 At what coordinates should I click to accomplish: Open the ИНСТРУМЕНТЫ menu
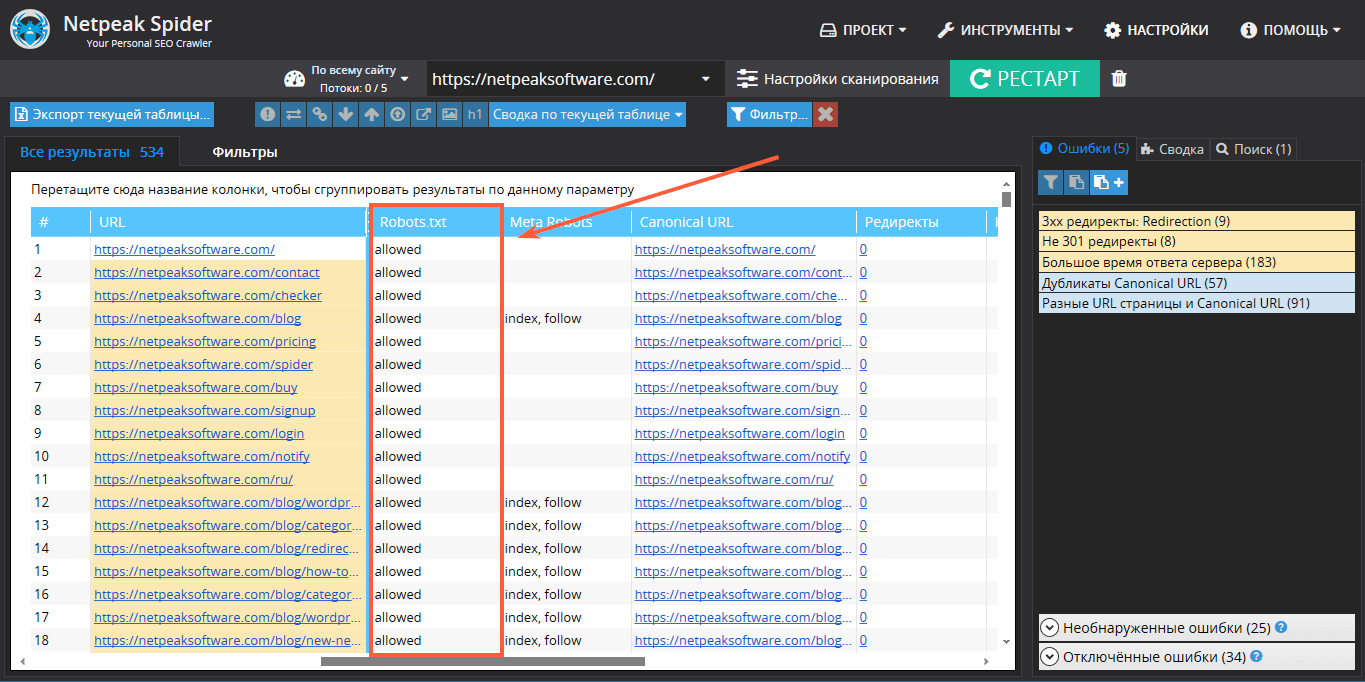[1005, 30]
